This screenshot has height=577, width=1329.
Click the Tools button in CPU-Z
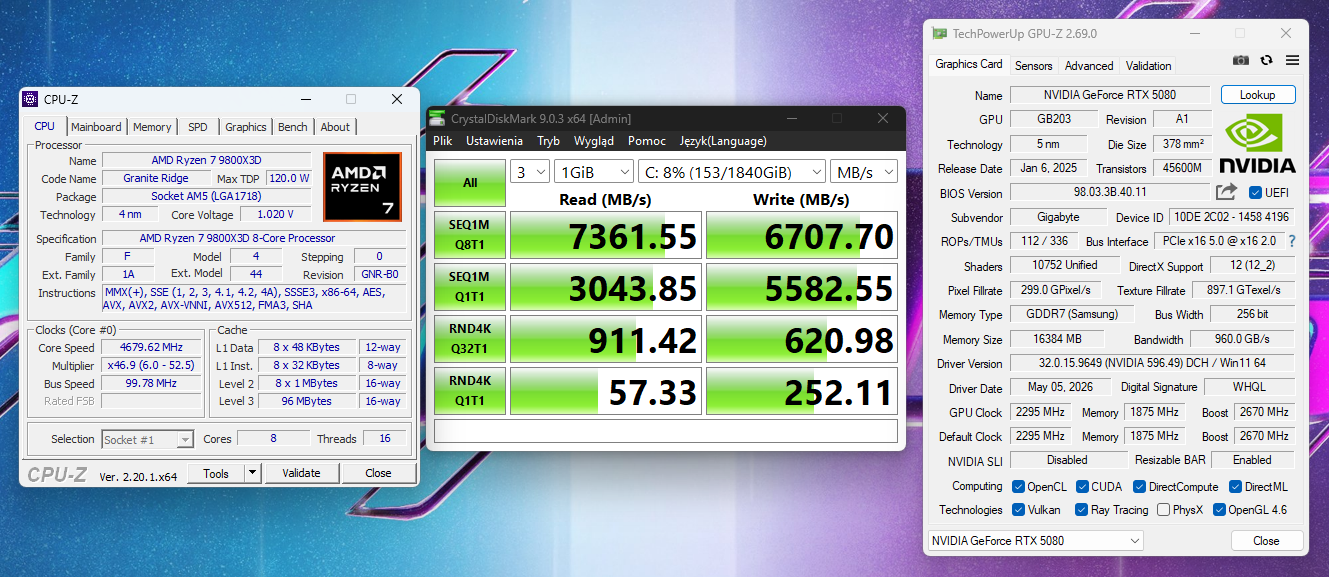pos(216,473)
